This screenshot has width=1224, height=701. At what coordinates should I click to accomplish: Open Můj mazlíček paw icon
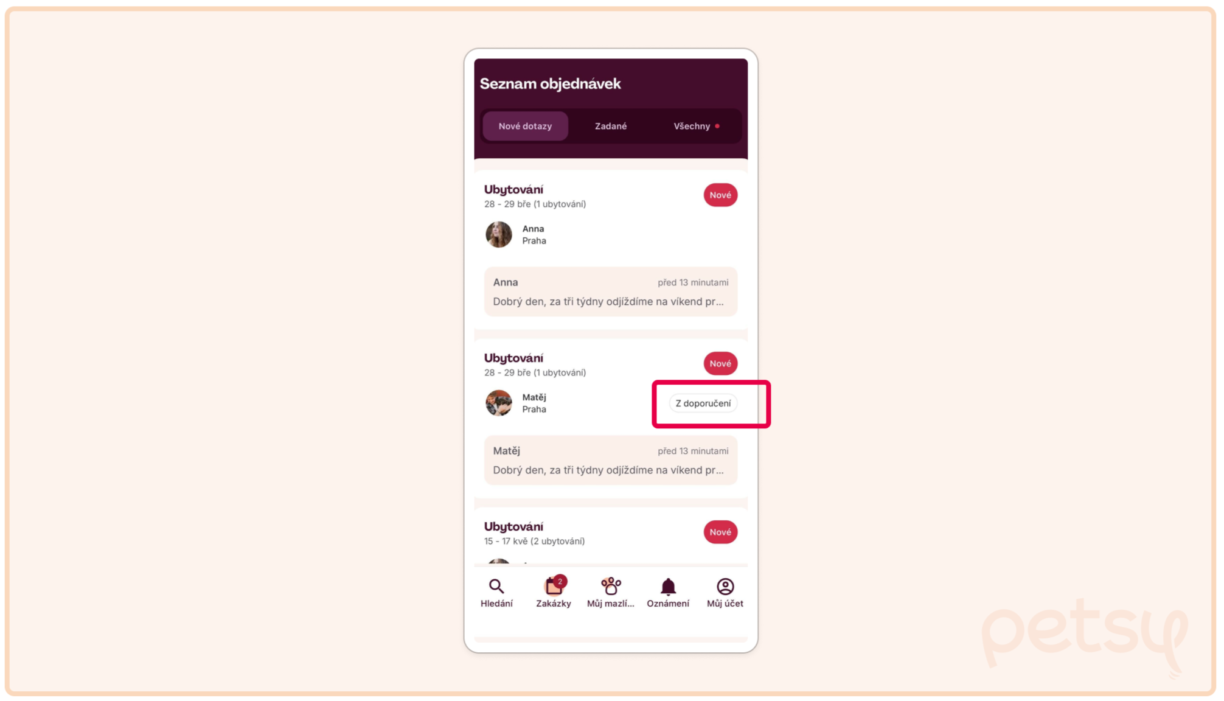click(610, 588)
